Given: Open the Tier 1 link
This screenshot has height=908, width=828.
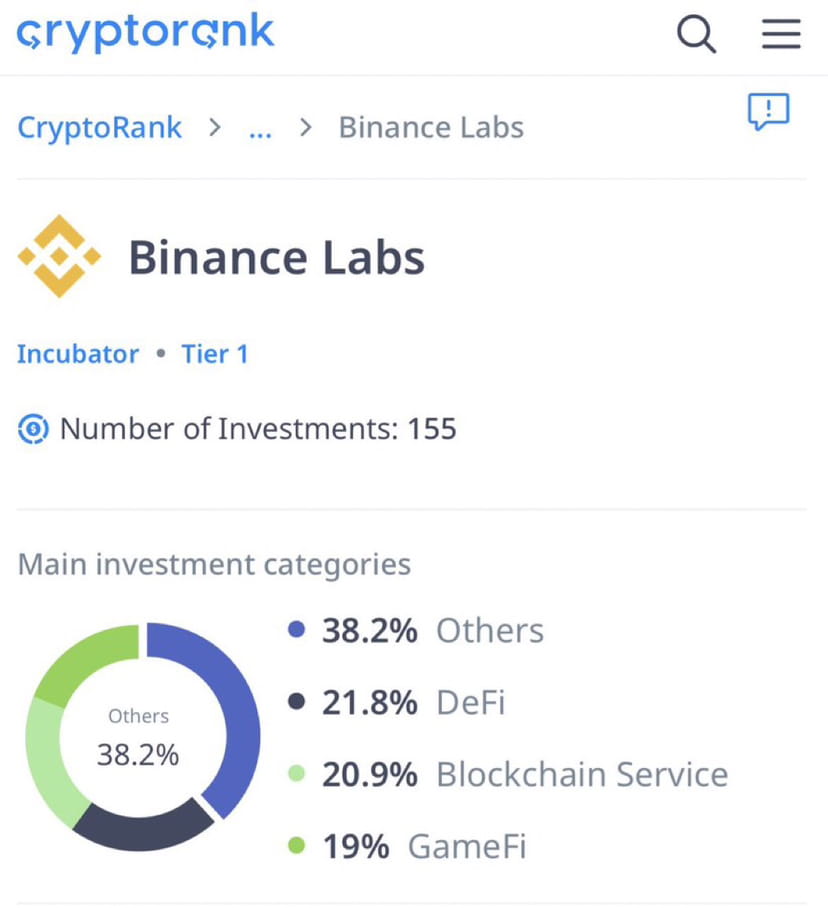Looking at the screenshot, I should tap(215, 354).
